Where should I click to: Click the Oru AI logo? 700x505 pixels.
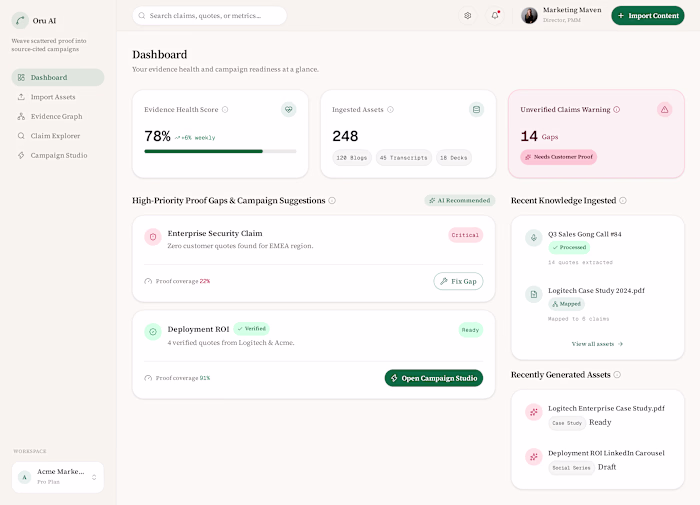pos(20,21)
